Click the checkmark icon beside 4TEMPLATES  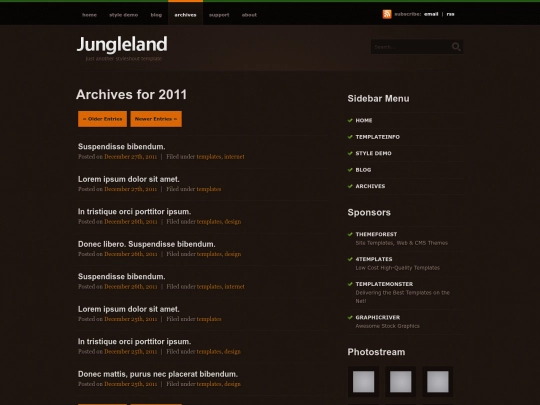(350, 259)
